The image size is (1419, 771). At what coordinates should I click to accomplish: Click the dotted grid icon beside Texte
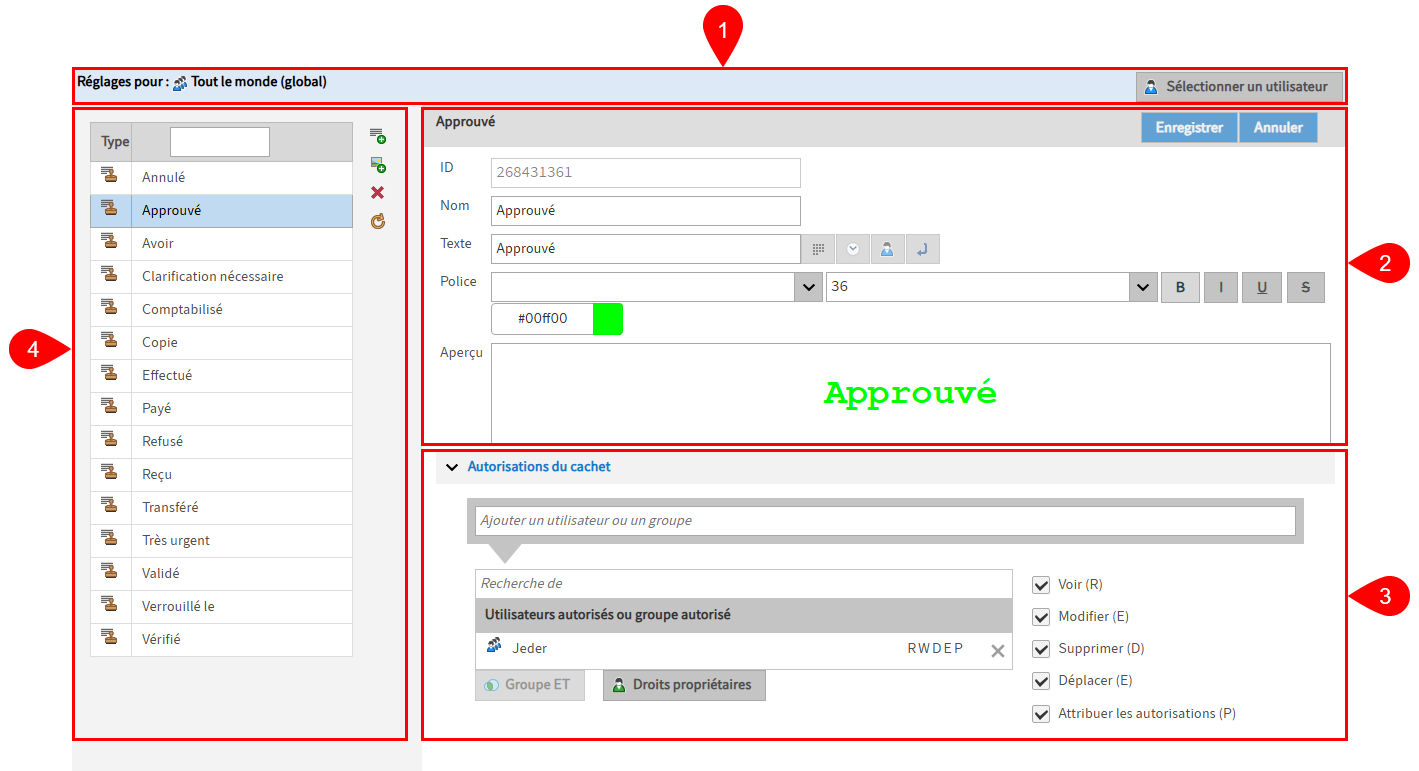point(818,249)
